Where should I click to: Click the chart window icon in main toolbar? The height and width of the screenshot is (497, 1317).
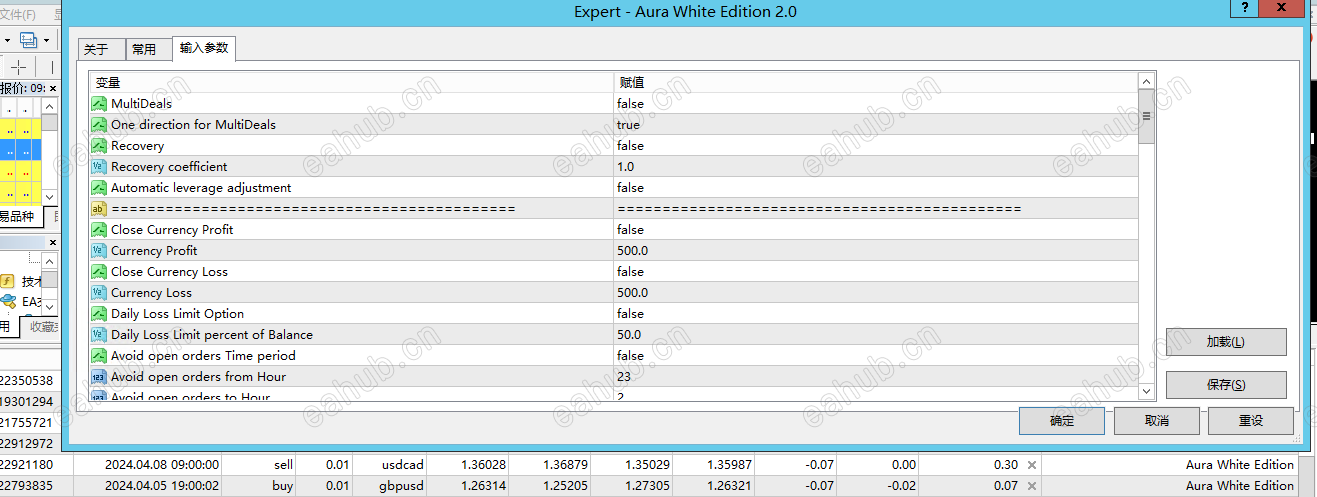(29, 40)
